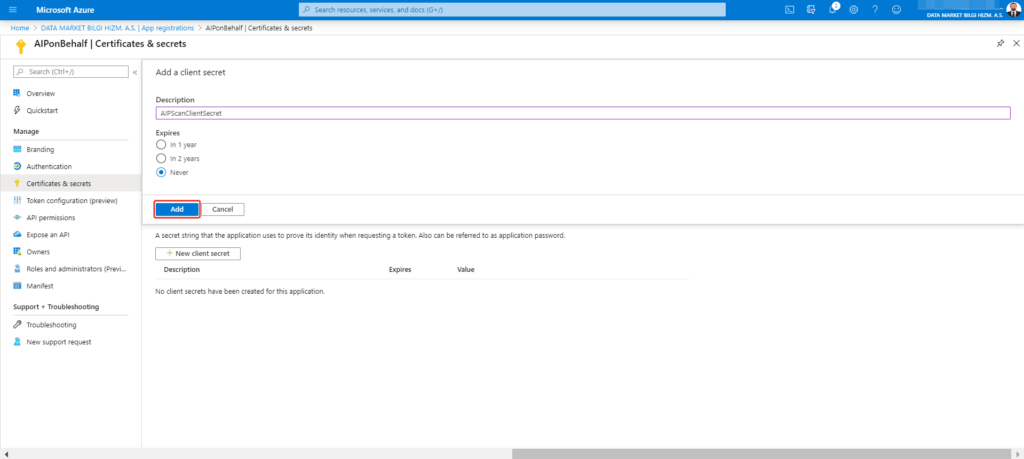Click the Overview icon in sidebar

point(18,93)
